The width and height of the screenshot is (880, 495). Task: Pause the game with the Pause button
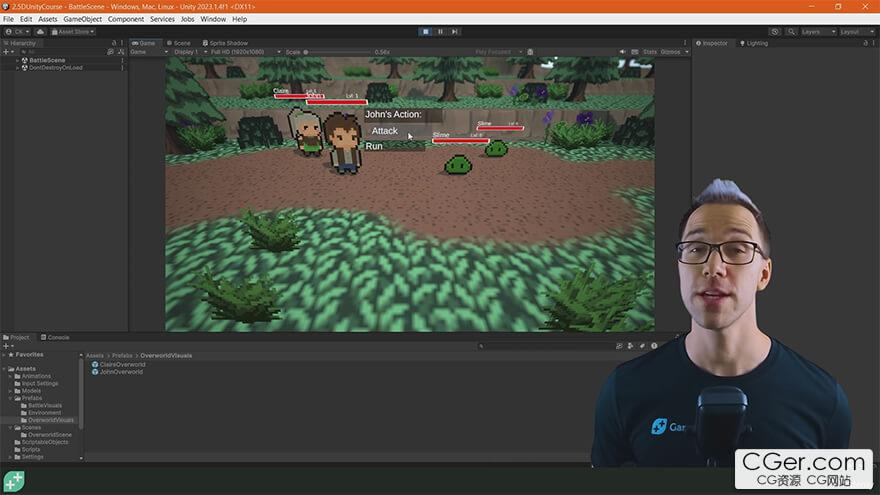click(441, 31)
